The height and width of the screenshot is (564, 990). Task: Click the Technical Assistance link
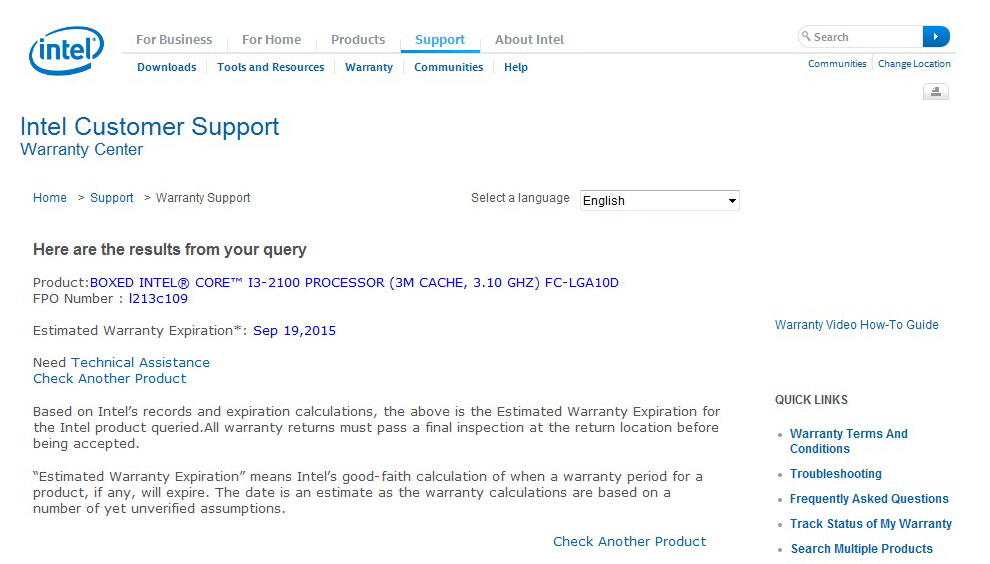(x=140, y=363)
